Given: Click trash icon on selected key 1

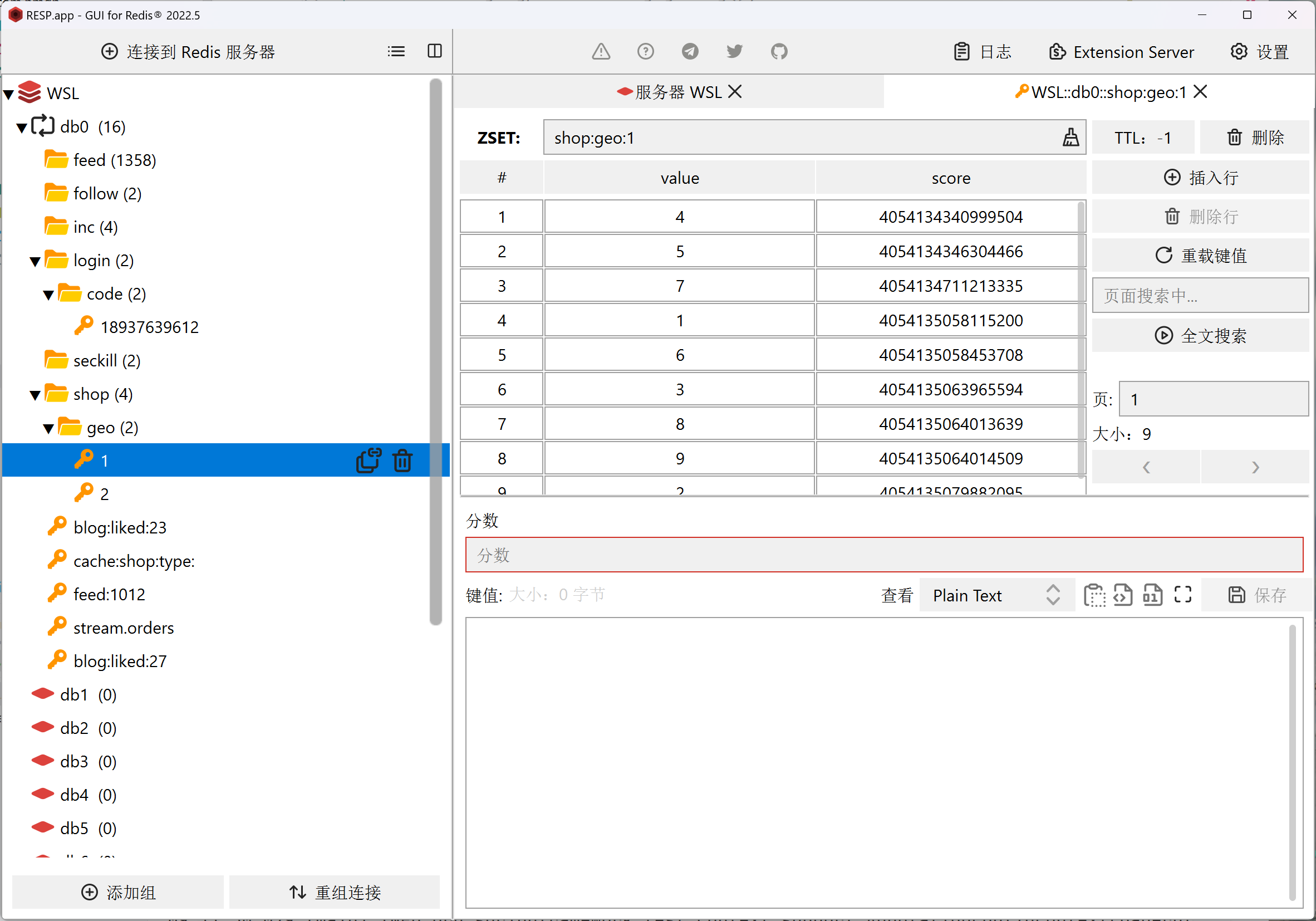Looking at the screenshot, I should [402, 461].
